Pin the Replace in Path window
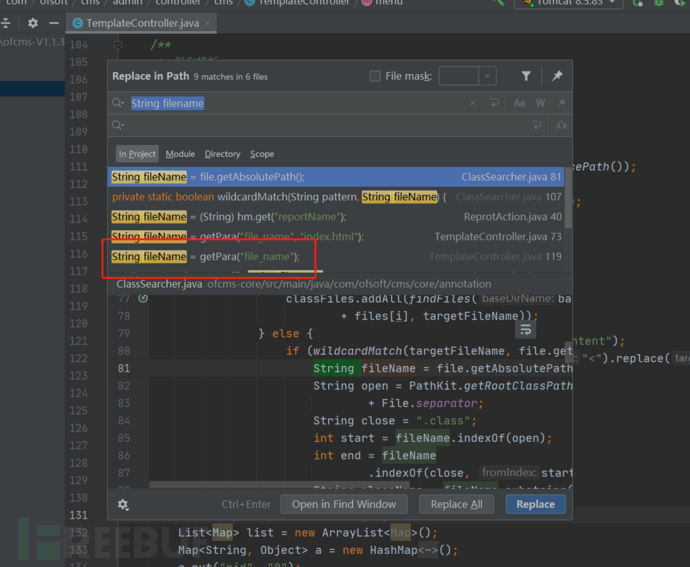 tap(557, 76)
